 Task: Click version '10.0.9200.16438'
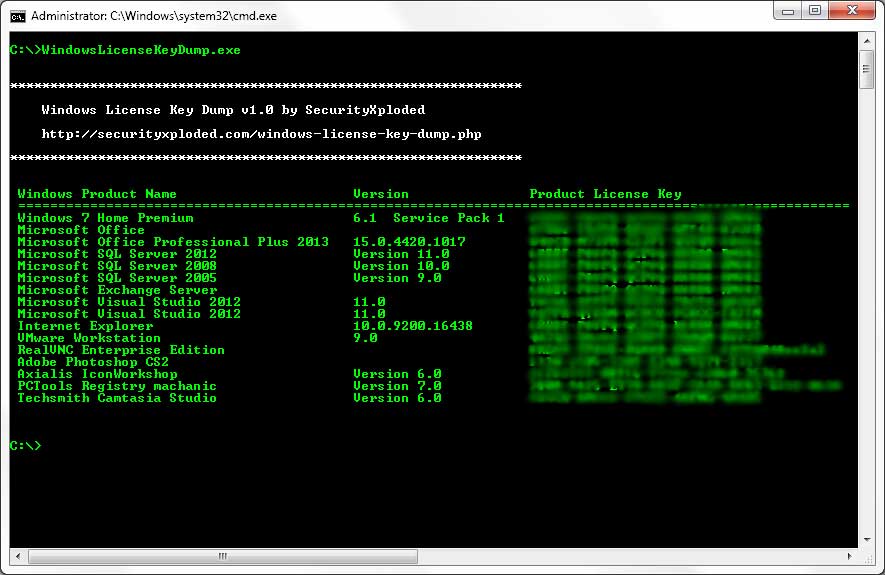tap(413, 326)
